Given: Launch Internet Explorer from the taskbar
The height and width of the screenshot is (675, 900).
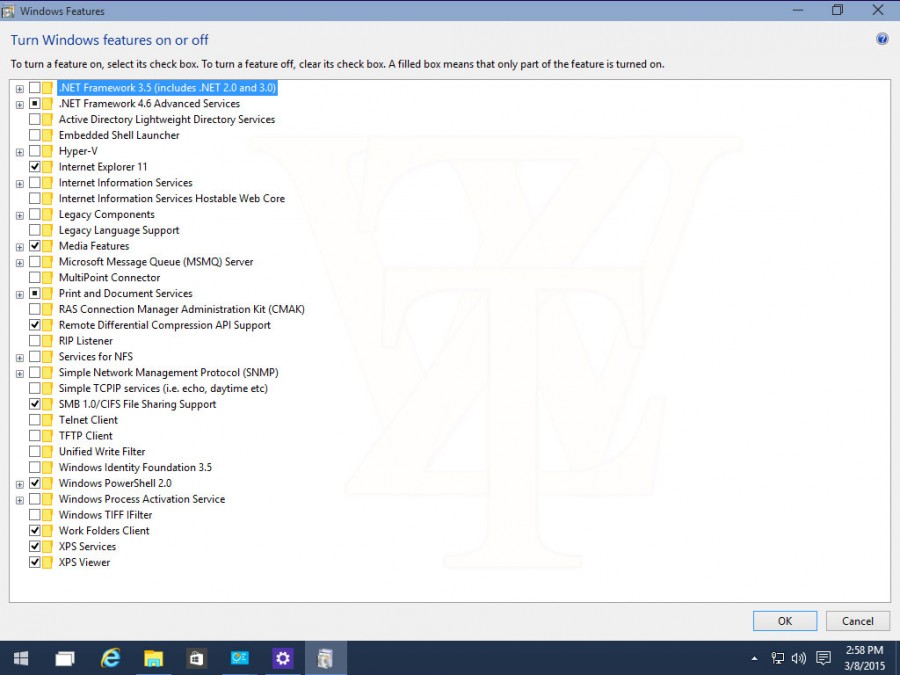Looking at the screenshot, I should (x=109, y=658).
